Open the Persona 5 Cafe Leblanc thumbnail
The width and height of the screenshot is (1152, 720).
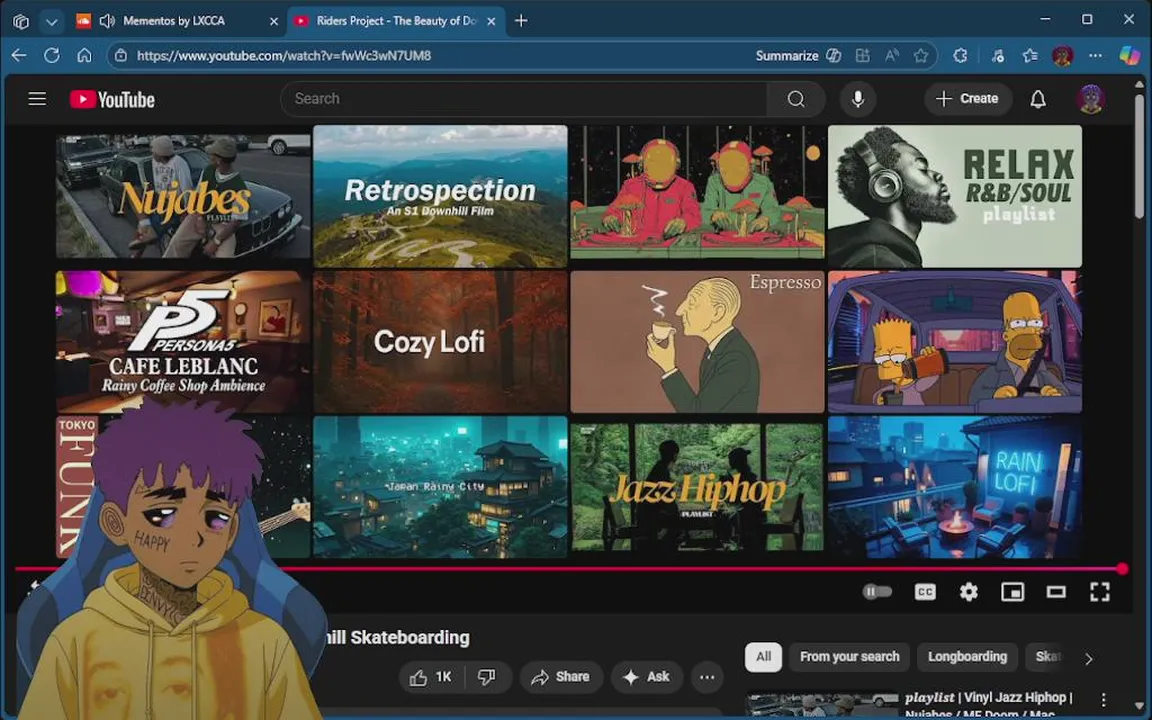(x=184, y=341)
